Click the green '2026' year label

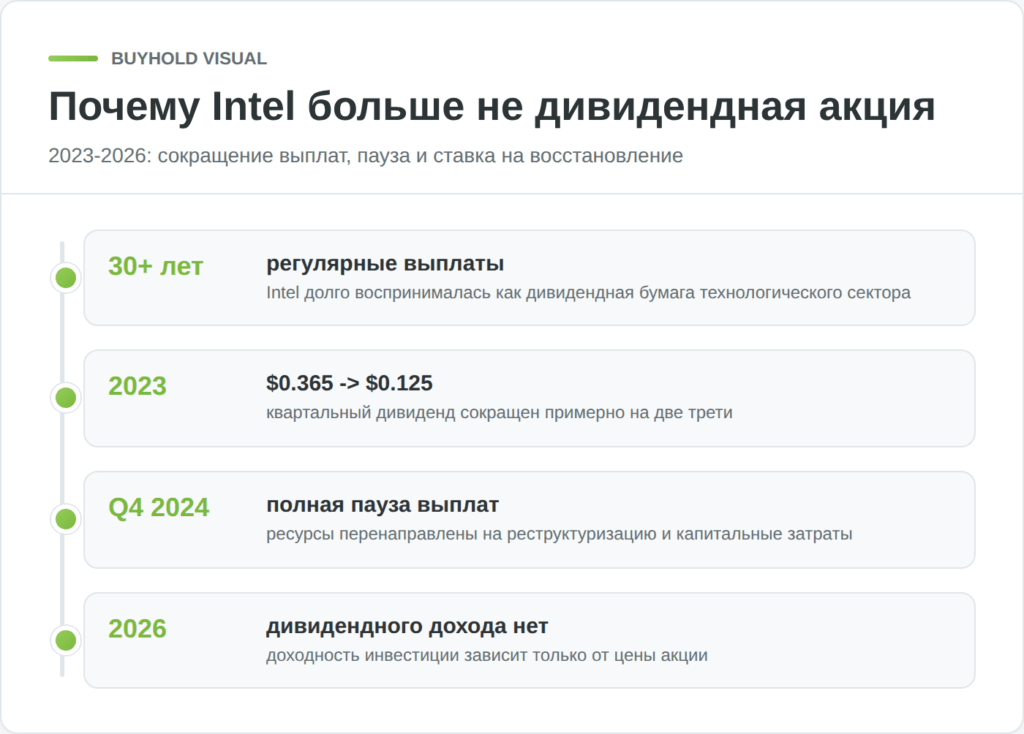point(137,629)
